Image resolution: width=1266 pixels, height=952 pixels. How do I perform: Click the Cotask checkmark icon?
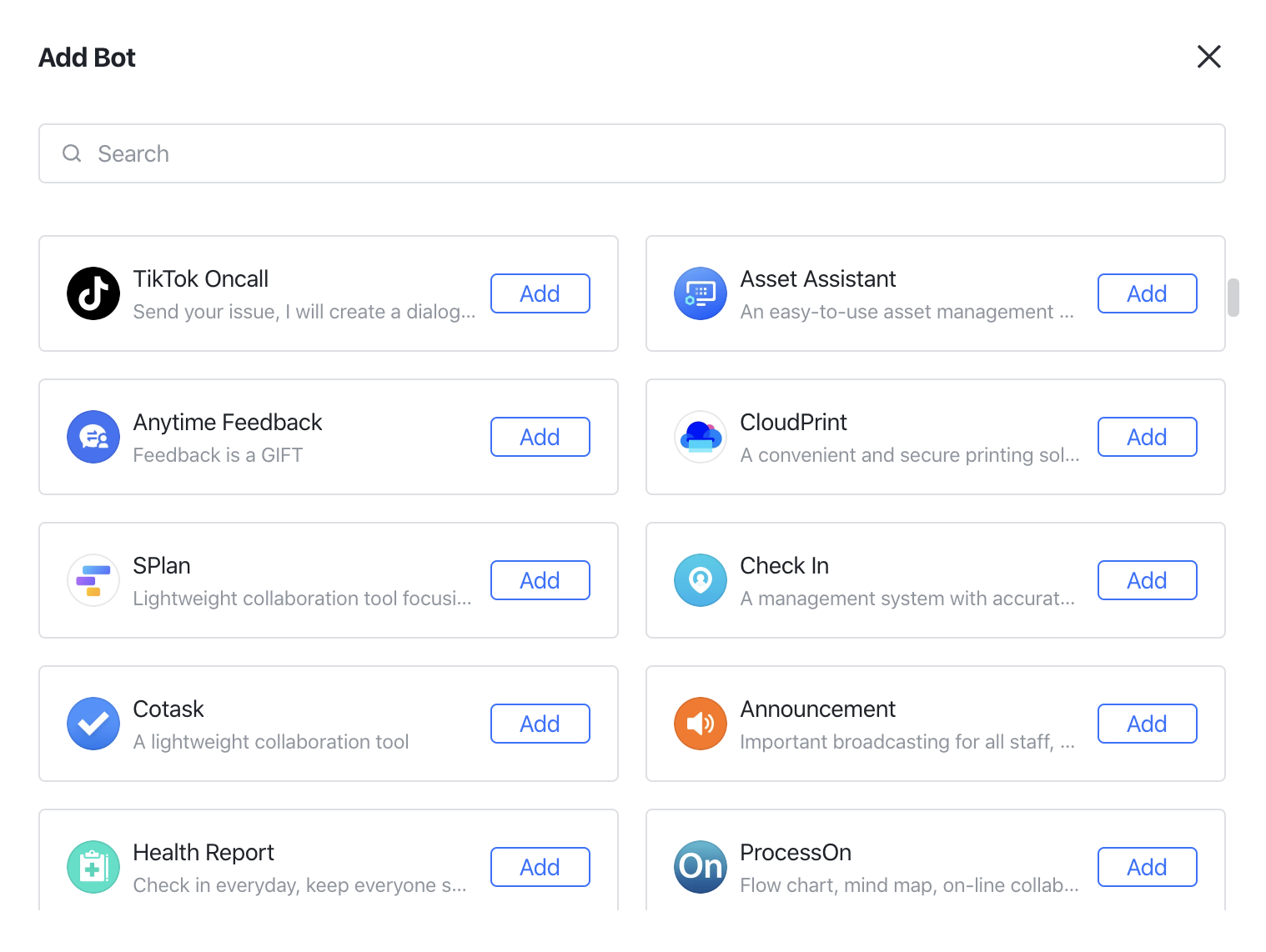[x=93, y=724]
